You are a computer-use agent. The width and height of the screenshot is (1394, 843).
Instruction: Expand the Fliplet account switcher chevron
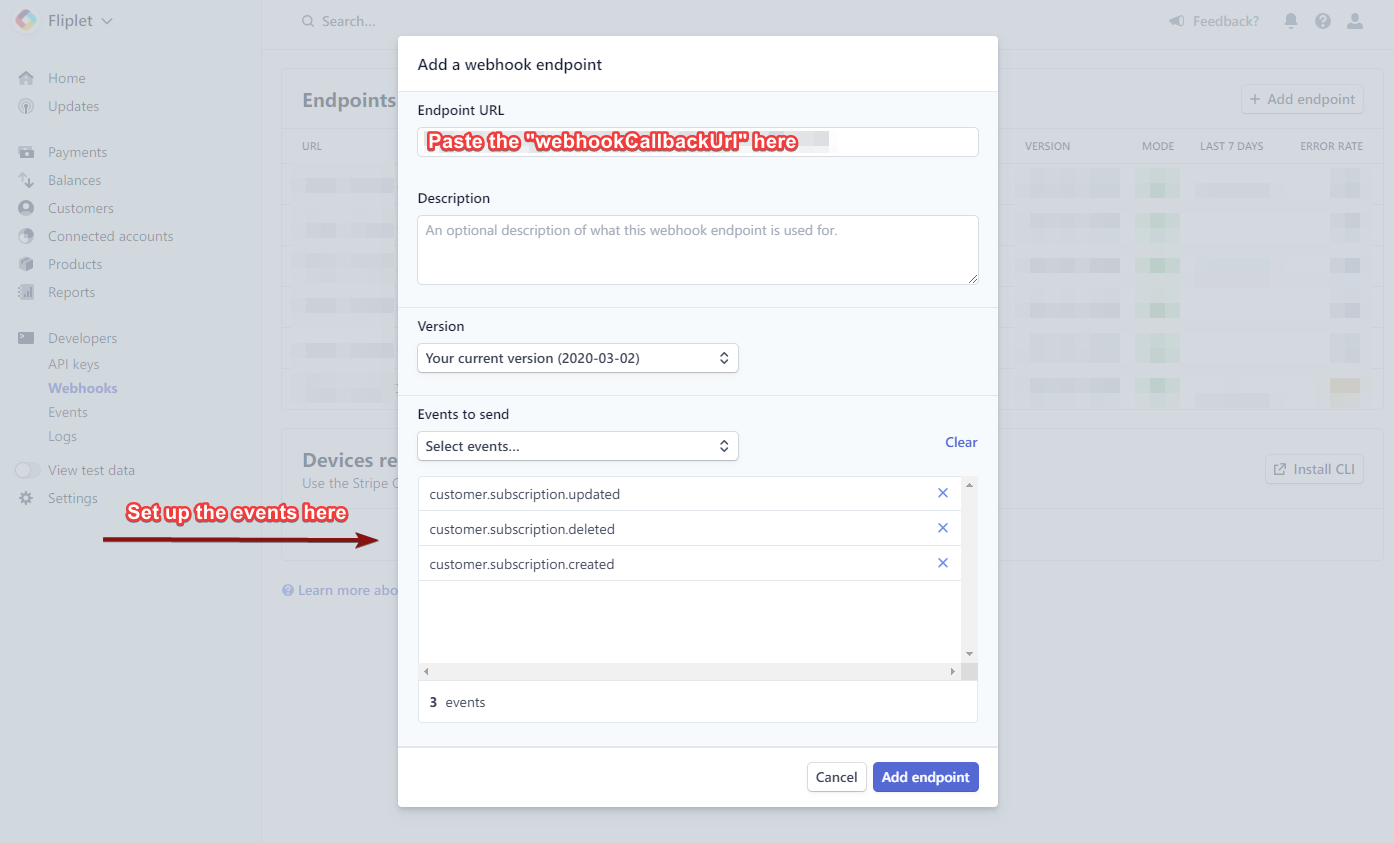tap(107, 20)
